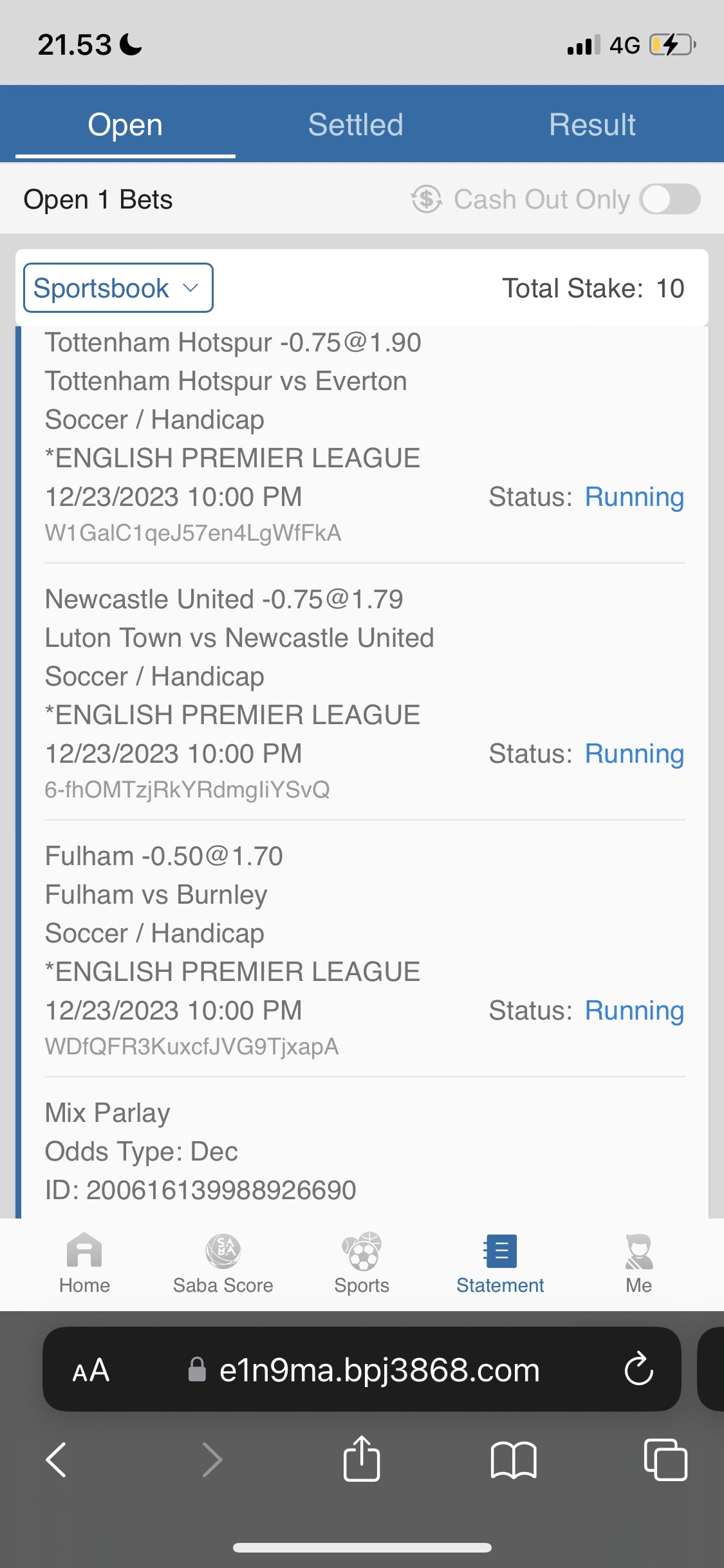Screen dimensions: 724x1568
Task: Tap the dimmed Safari forward arrow
Action: (x=212, y=1459)
